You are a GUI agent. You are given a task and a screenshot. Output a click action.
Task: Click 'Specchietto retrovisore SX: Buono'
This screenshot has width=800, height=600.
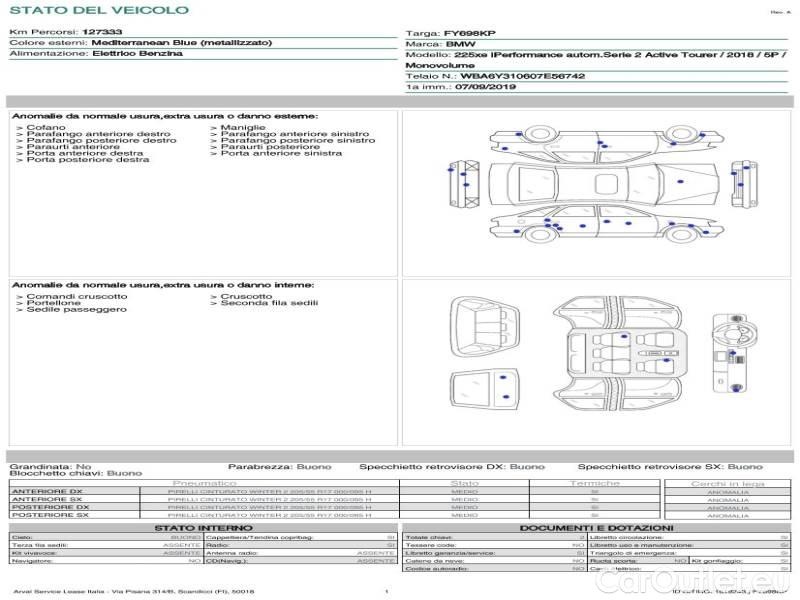[670, 467]
